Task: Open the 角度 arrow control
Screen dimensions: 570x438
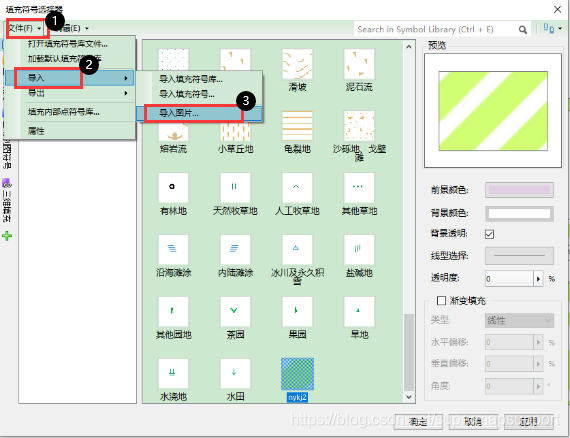Action: pos(538,386)
